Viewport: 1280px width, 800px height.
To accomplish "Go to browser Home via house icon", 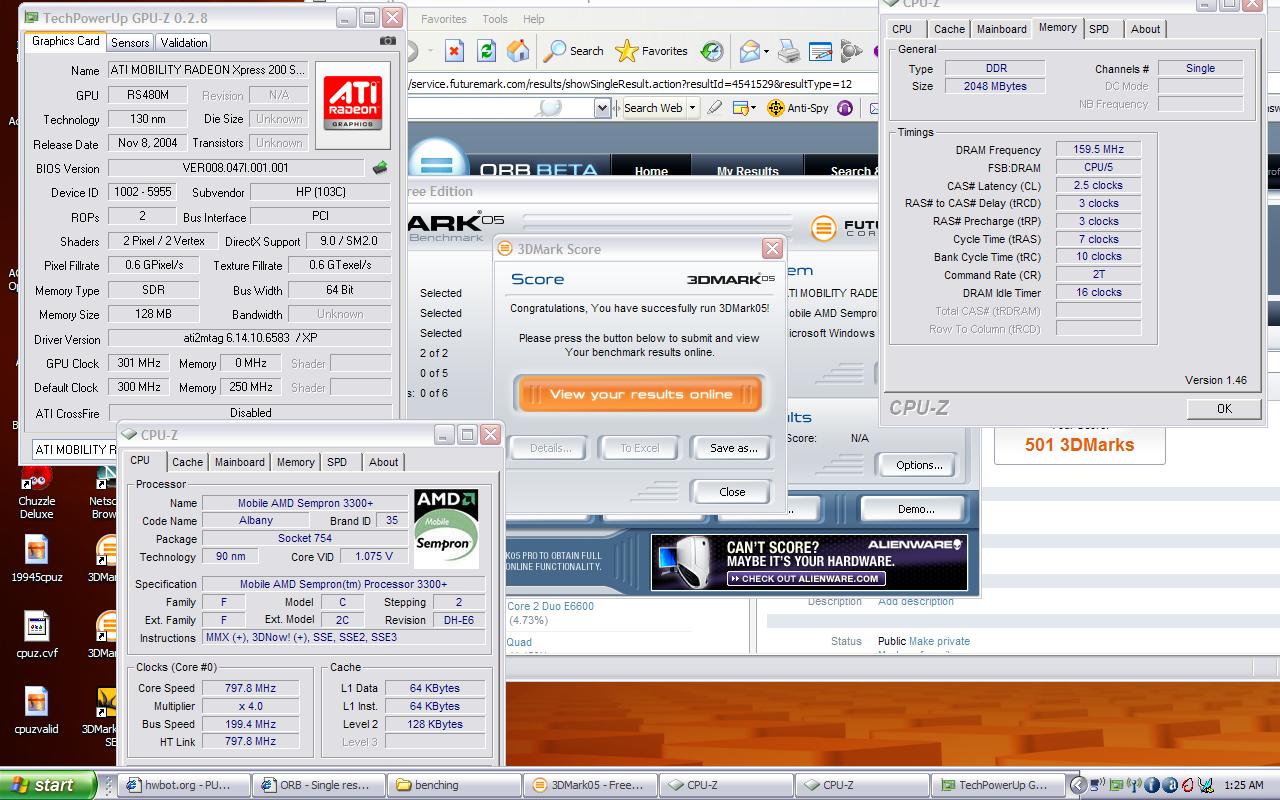I will coord(518,50).
